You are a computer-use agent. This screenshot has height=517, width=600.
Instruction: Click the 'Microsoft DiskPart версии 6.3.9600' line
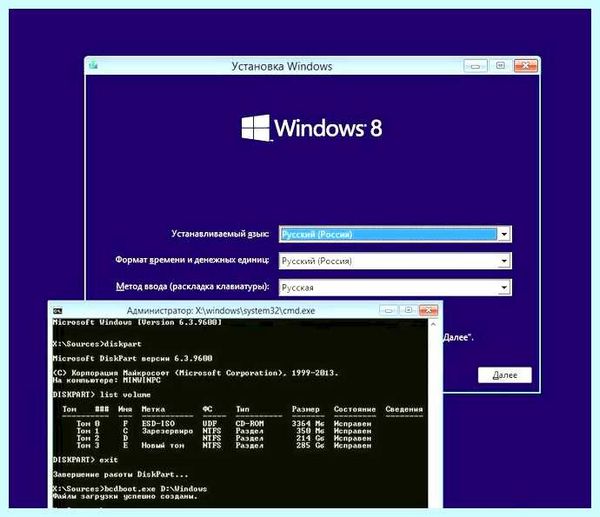132,358
